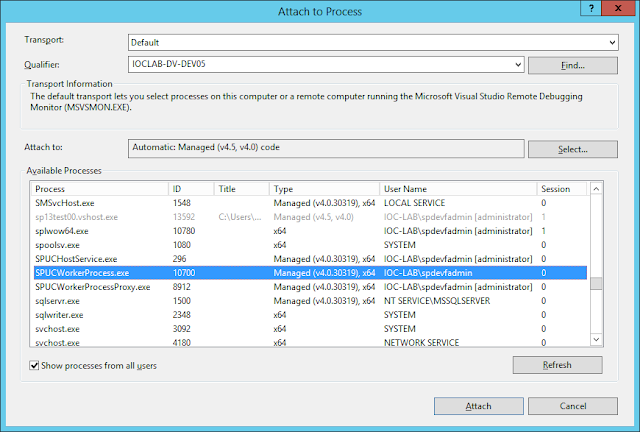Click the Find... button

point(572,65)
